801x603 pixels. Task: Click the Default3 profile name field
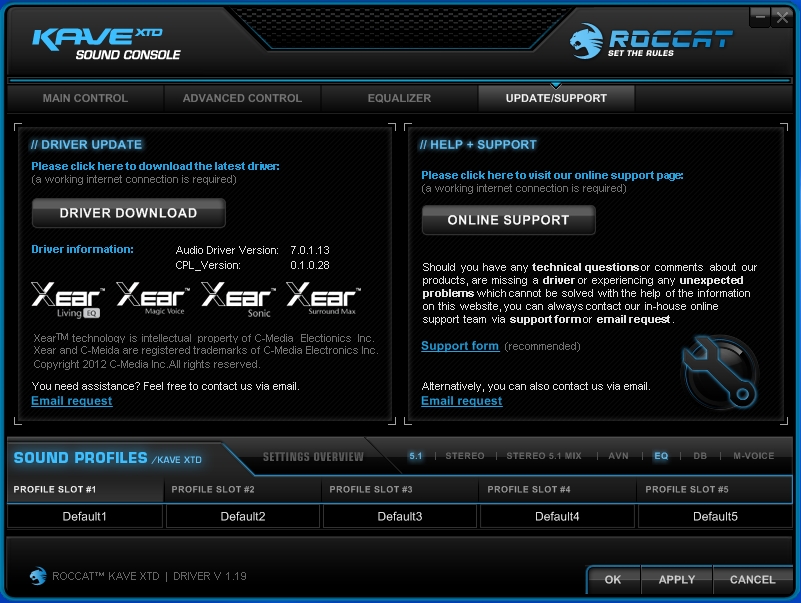(401, 516)
